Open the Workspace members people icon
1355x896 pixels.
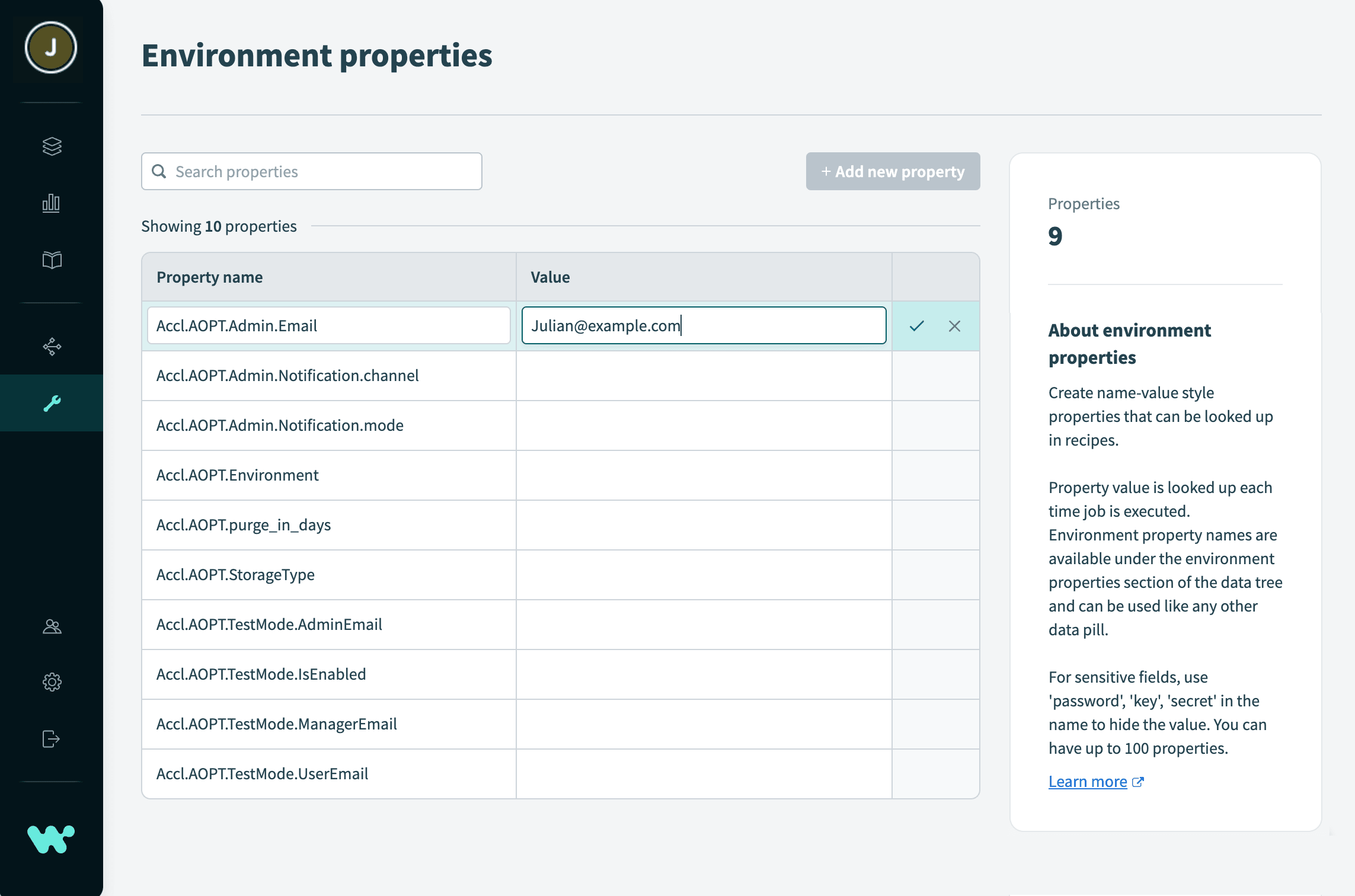[x=51, y=626]
